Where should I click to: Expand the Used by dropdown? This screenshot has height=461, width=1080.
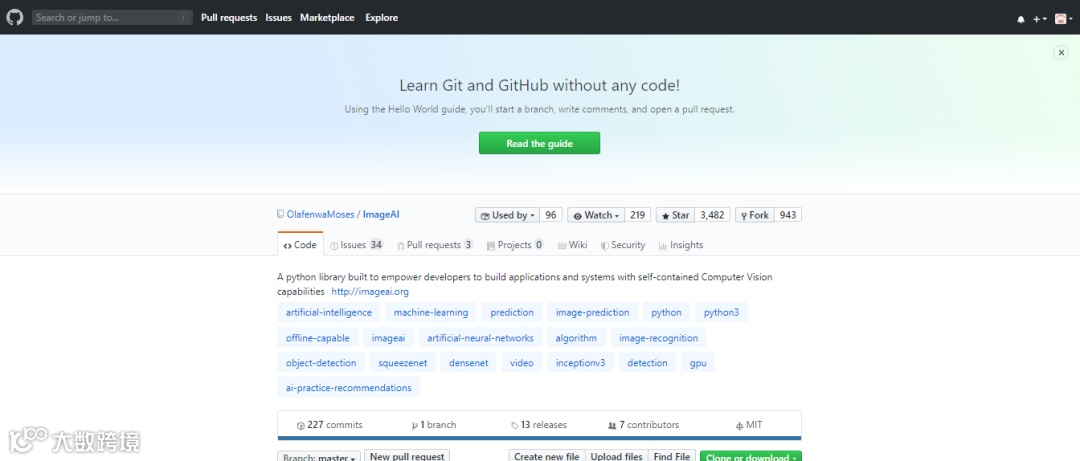pos(508,215)
